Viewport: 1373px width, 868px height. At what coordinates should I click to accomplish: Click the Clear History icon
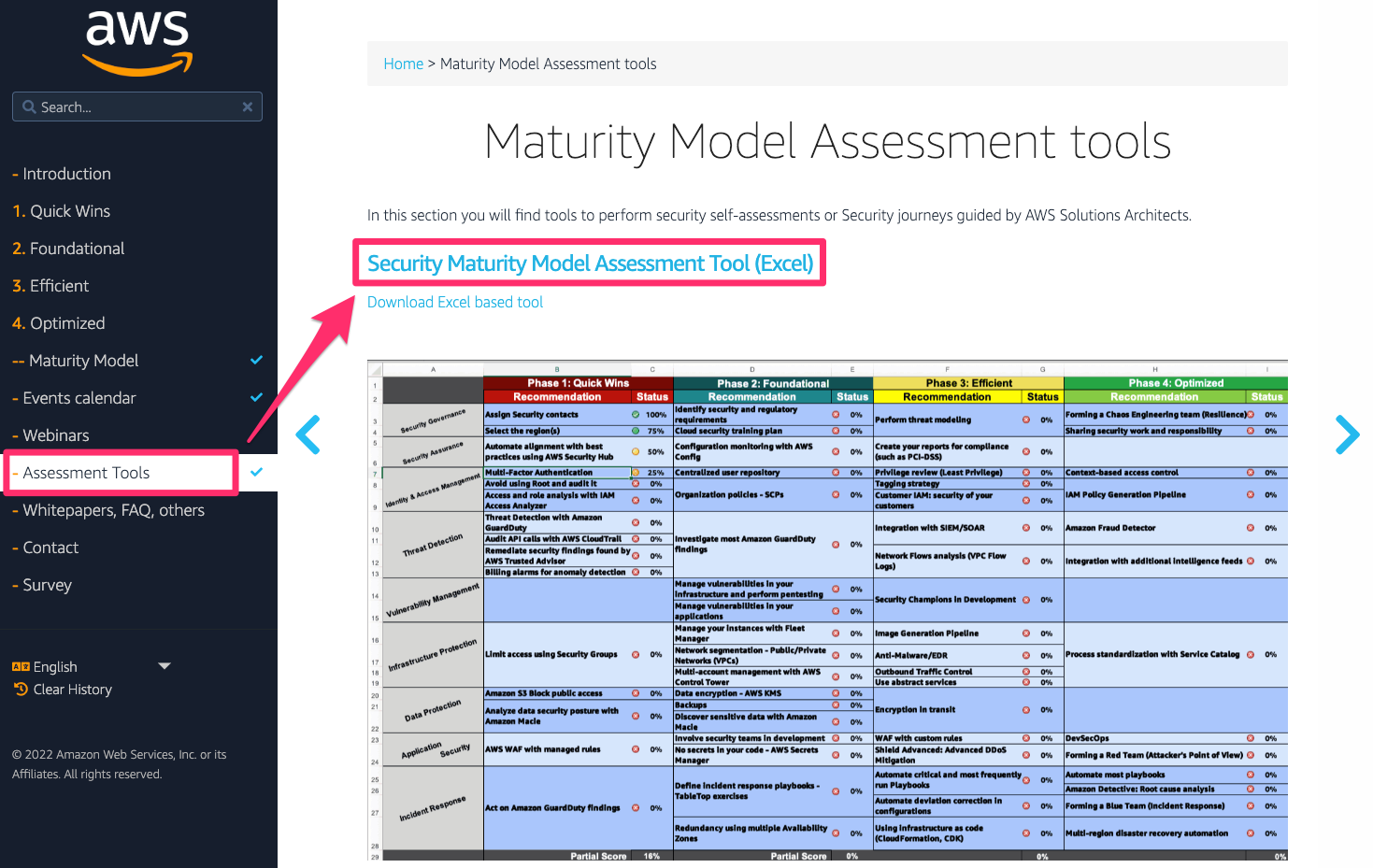(x=21, y=690)
